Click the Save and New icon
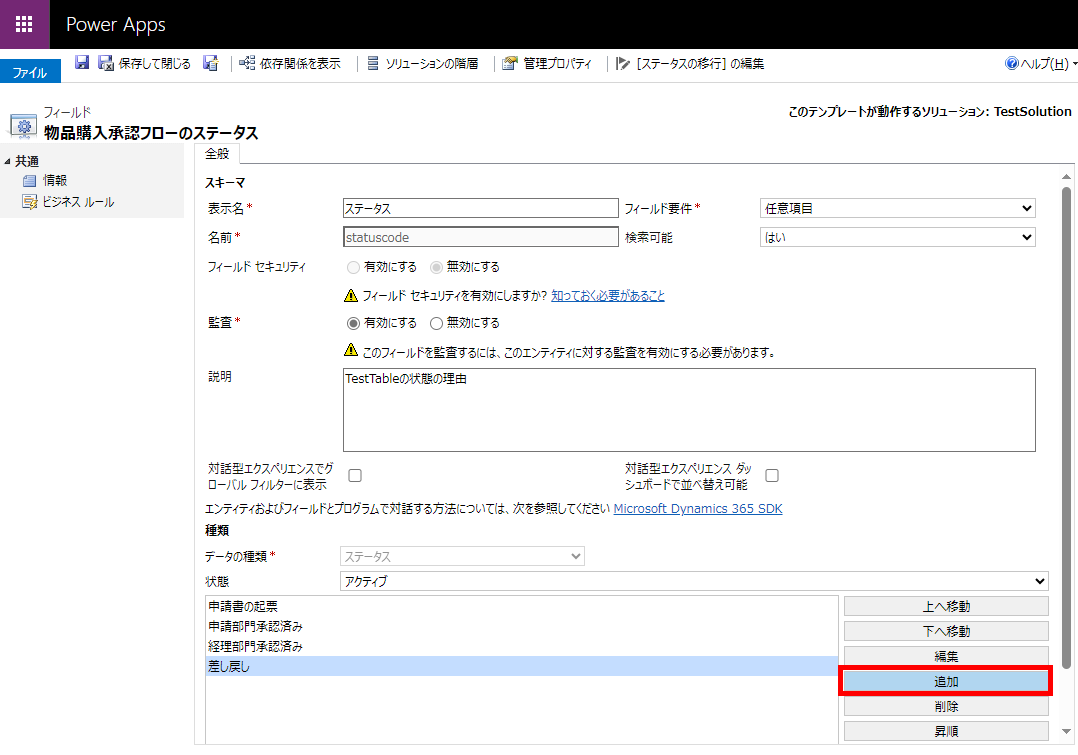 pyautogui.click(x=210, y=63)
